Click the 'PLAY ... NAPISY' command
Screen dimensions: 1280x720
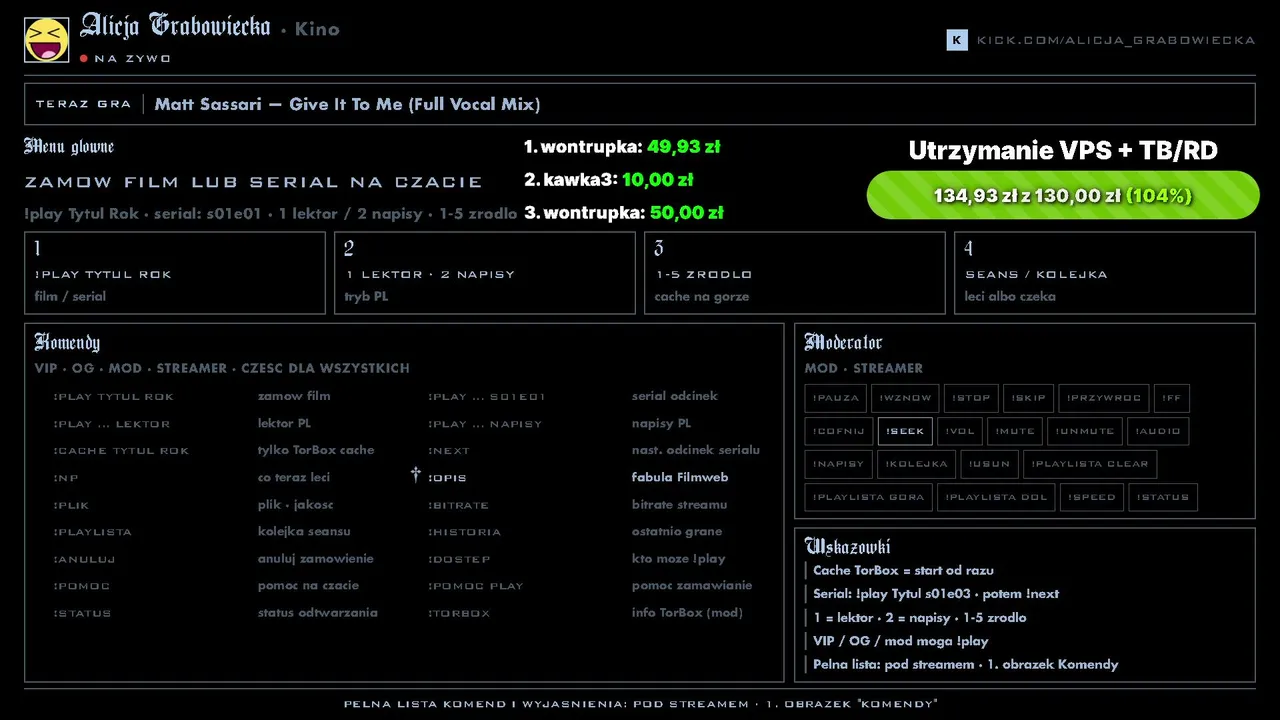point(485,424)
